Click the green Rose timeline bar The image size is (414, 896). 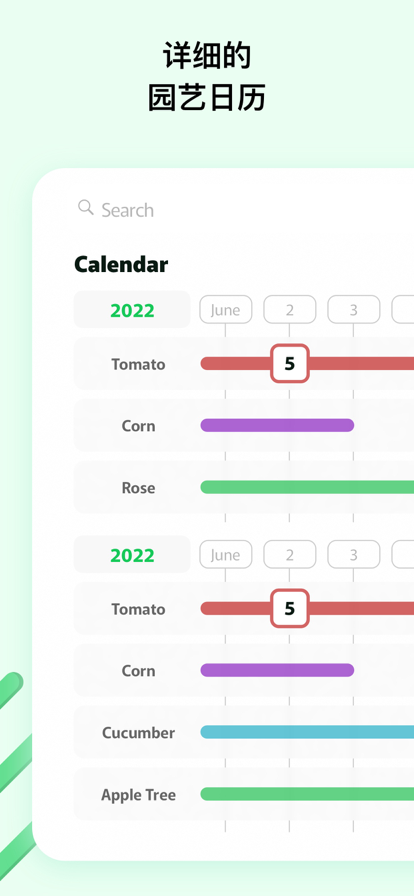click(x=307, y=487)
